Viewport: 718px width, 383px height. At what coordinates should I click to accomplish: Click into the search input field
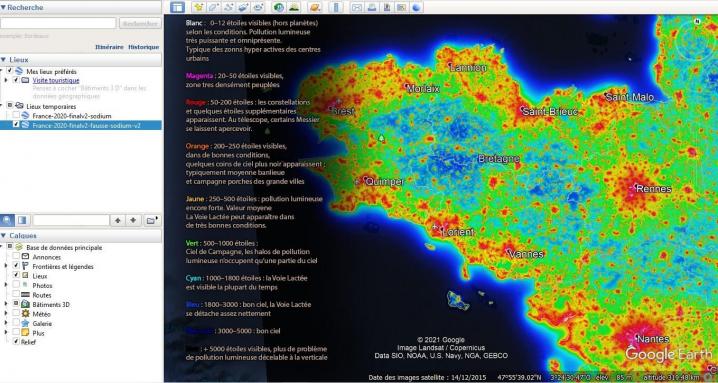click(x=58, y=23)
